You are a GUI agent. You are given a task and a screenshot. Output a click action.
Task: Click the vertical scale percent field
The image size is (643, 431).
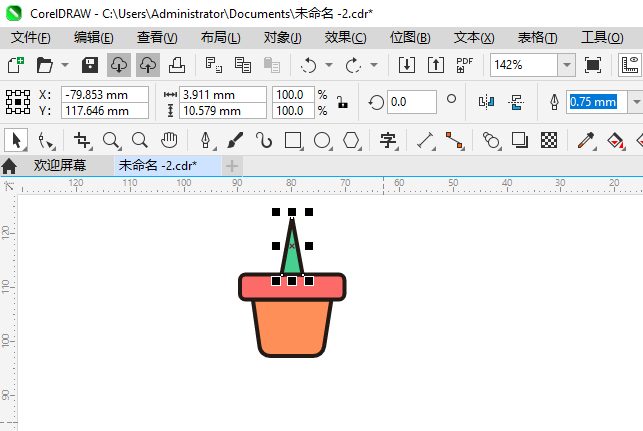pos(294,111)
